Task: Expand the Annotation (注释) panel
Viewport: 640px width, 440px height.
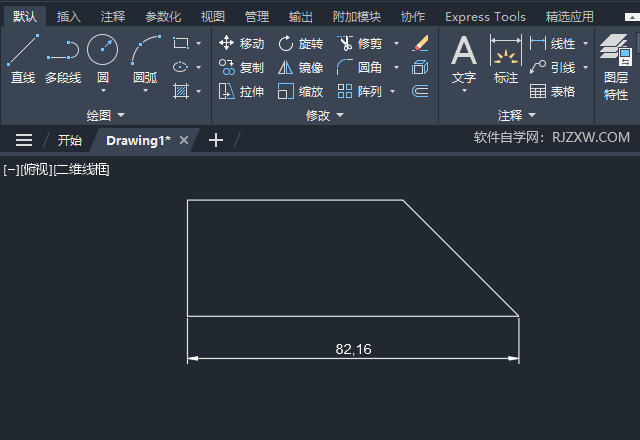Action: [516, 116]
